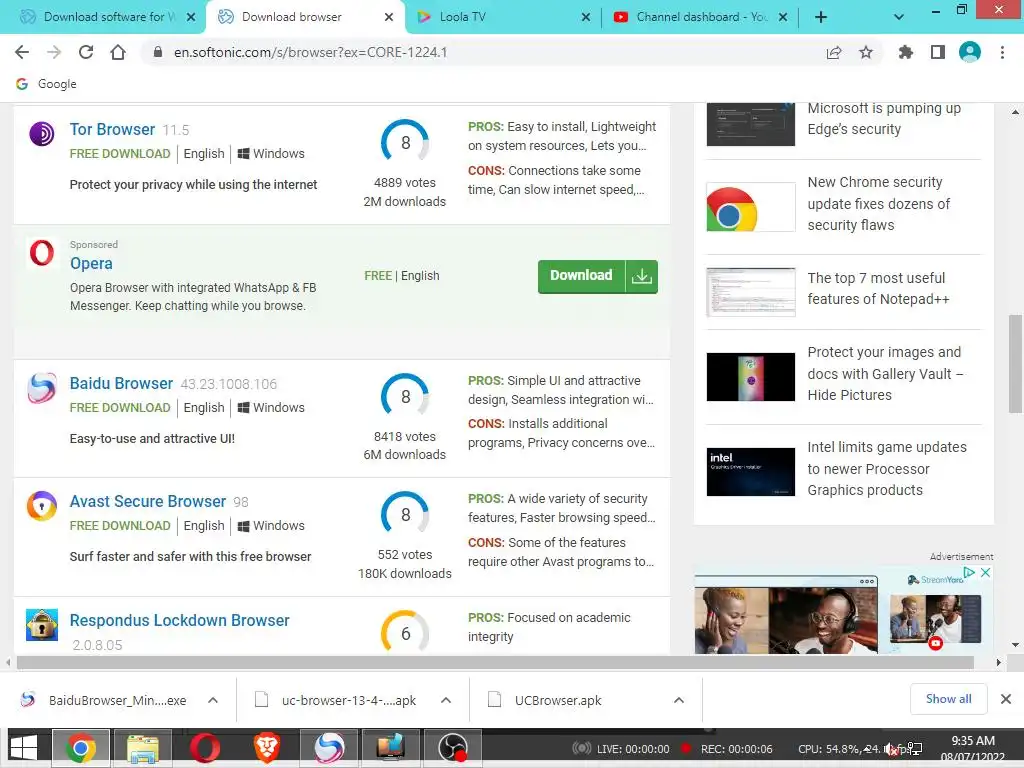Click the Chrome logo article thumbnail

(x=750, y=207)
